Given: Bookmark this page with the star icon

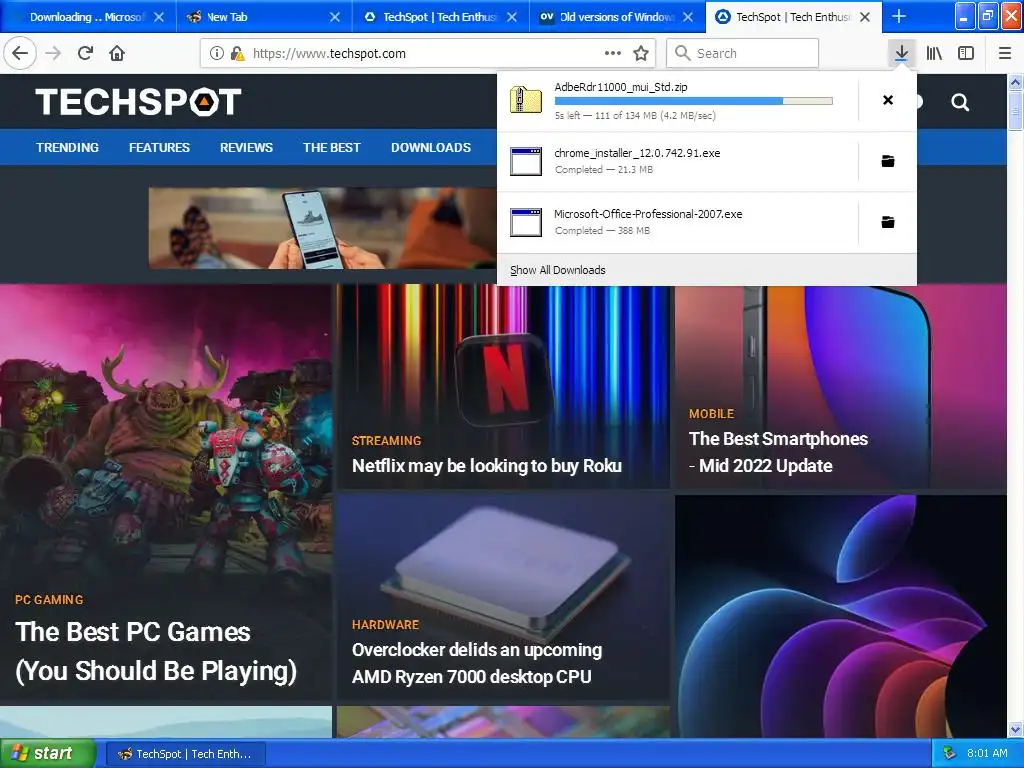Looking at the screenshot, I should point(641,54).
